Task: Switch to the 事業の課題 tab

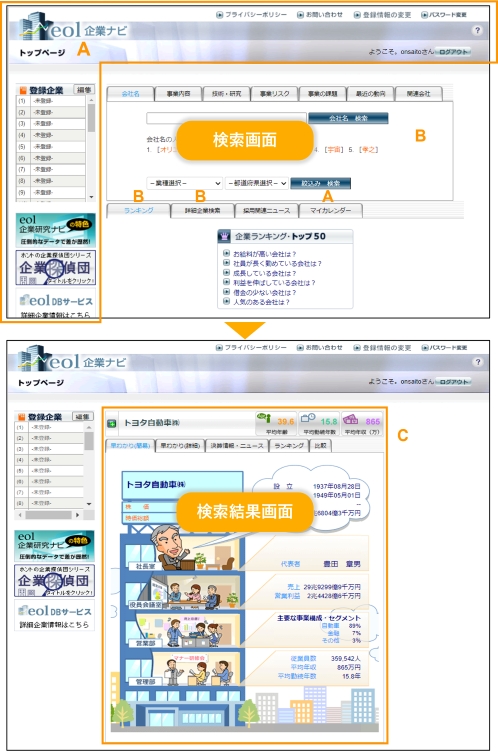Action: pyautogui.click(x=322, y=94)
